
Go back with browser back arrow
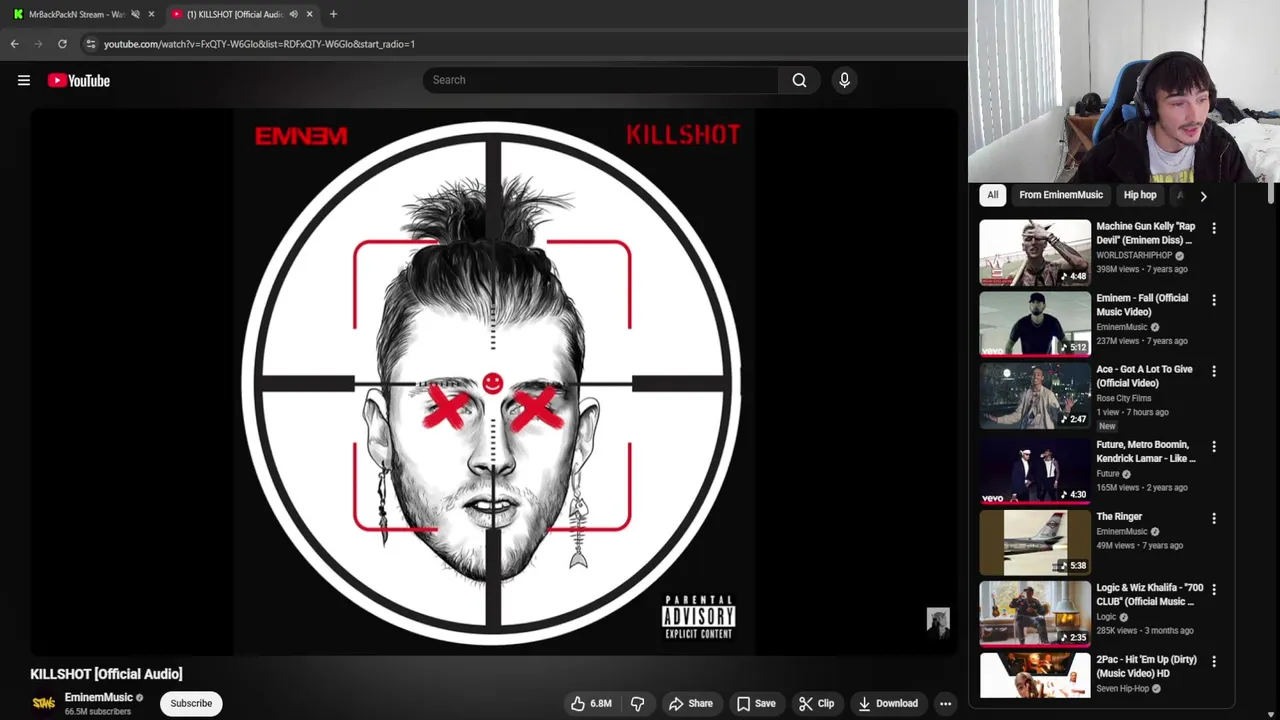[14, 44]
